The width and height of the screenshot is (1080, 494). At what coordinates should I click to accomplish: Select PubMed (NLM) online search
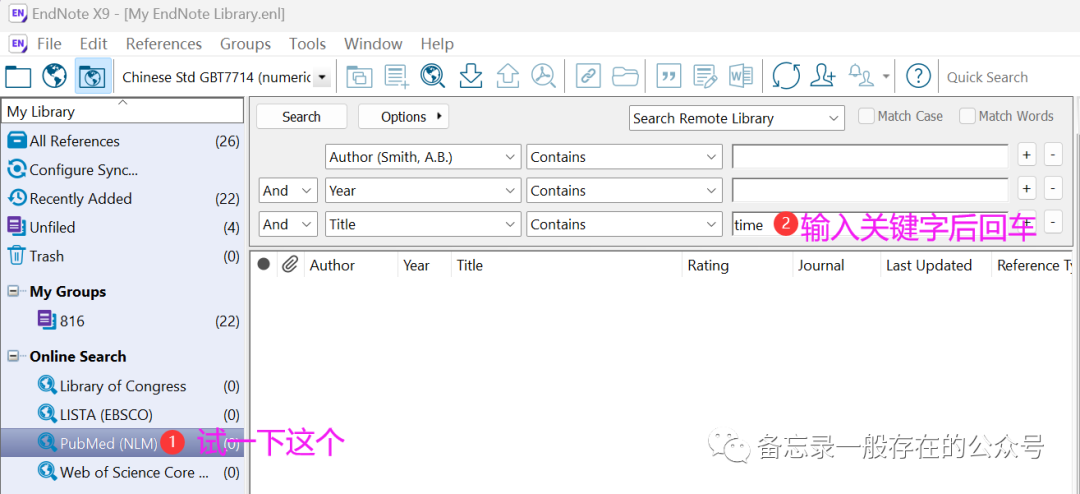tap(123, 443)
